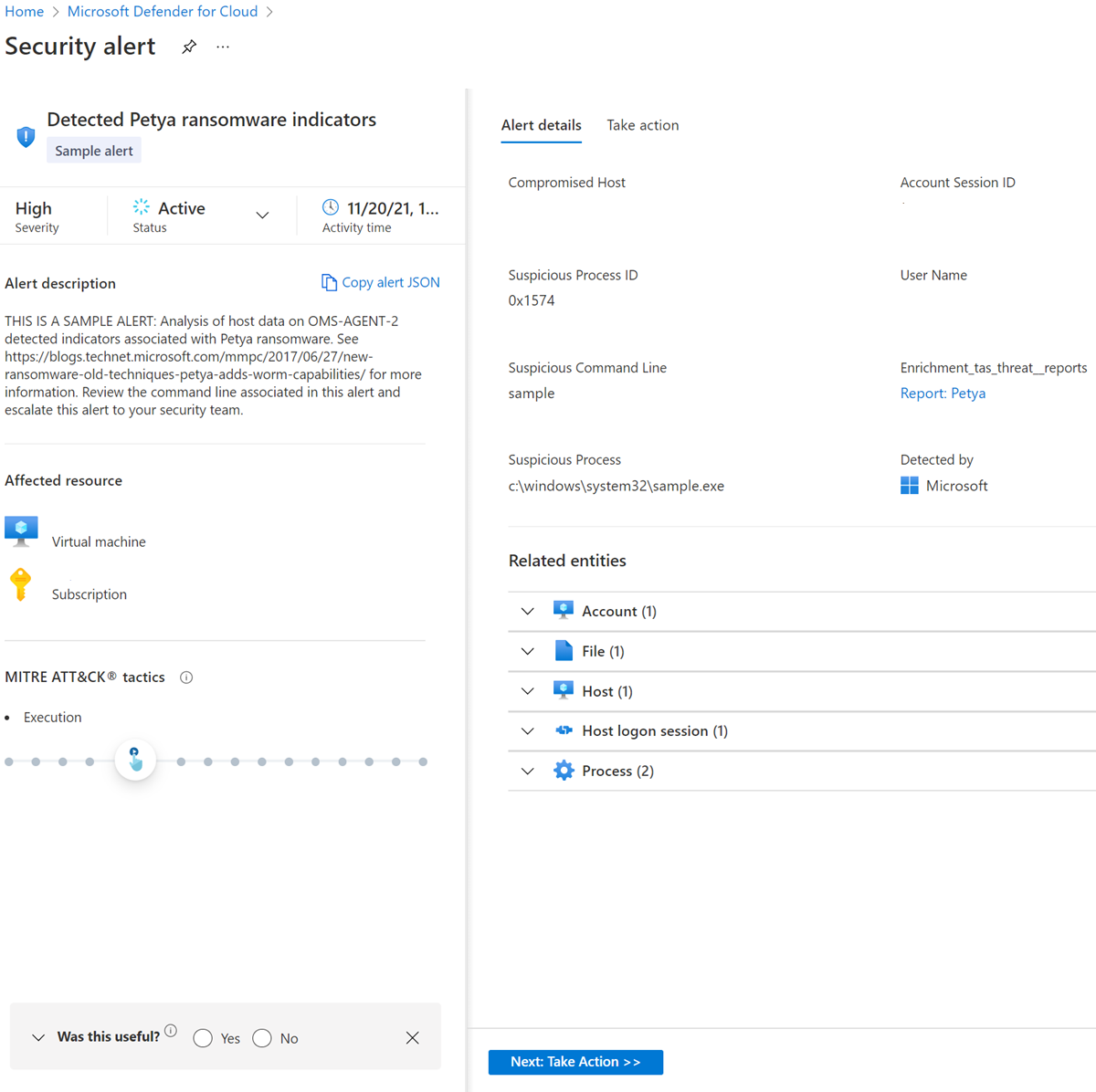
Task: Click the Copy alert JSON icon
Action: point(329,282)
